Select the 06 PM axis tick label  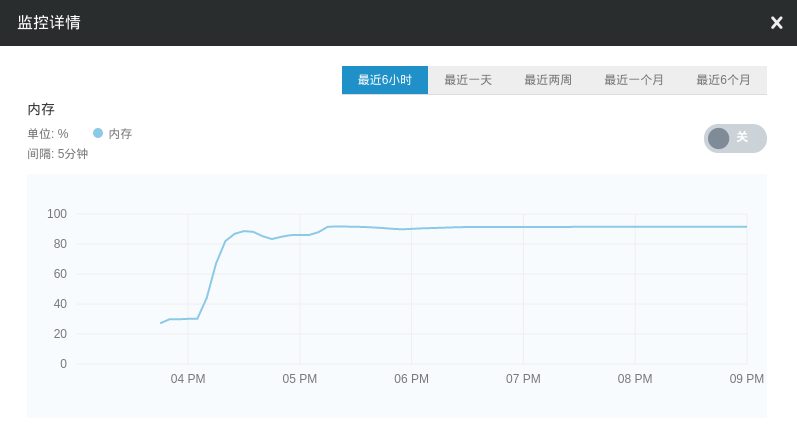[411, 379]
